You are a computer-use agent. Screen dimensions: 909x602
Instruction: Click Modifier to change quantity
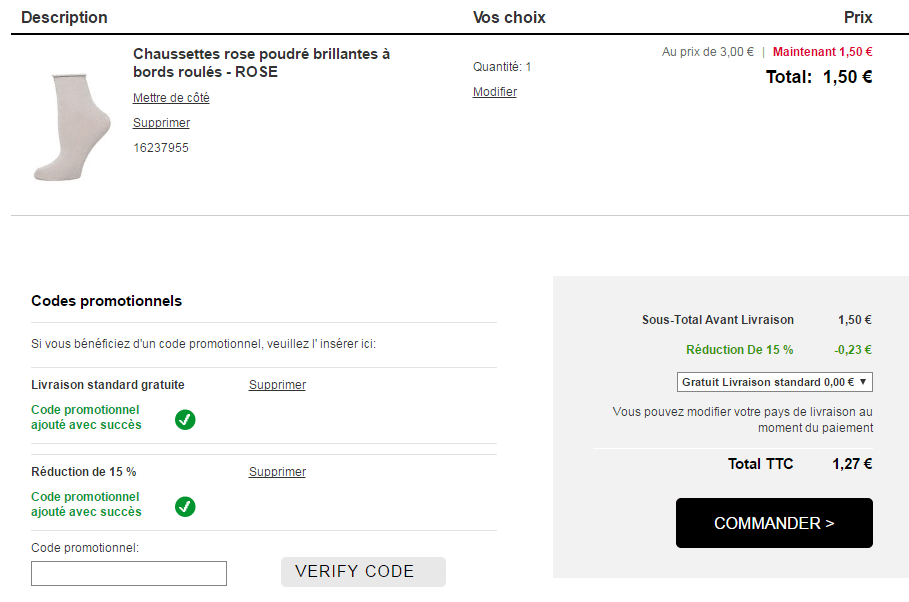(x=495, y=92)
